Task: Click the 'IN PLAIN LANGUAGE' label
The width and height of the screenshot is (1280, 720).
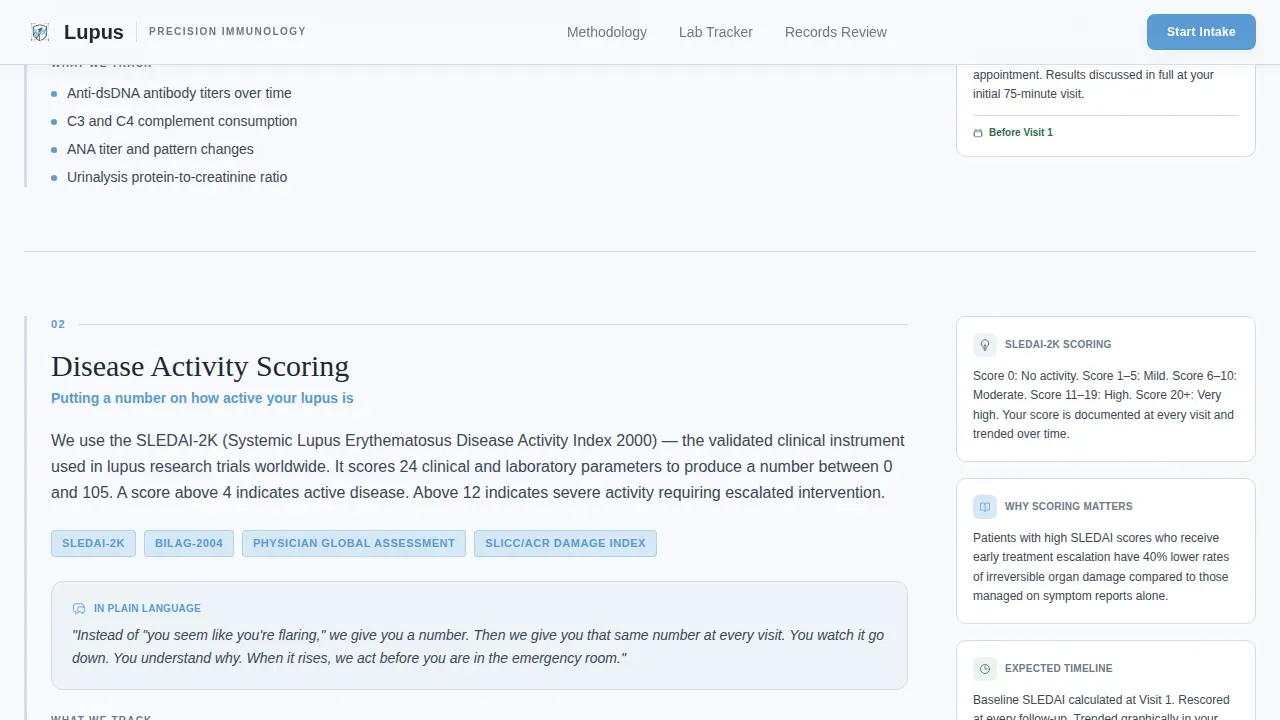Action: pyautogui.click(x=147, y=608)
